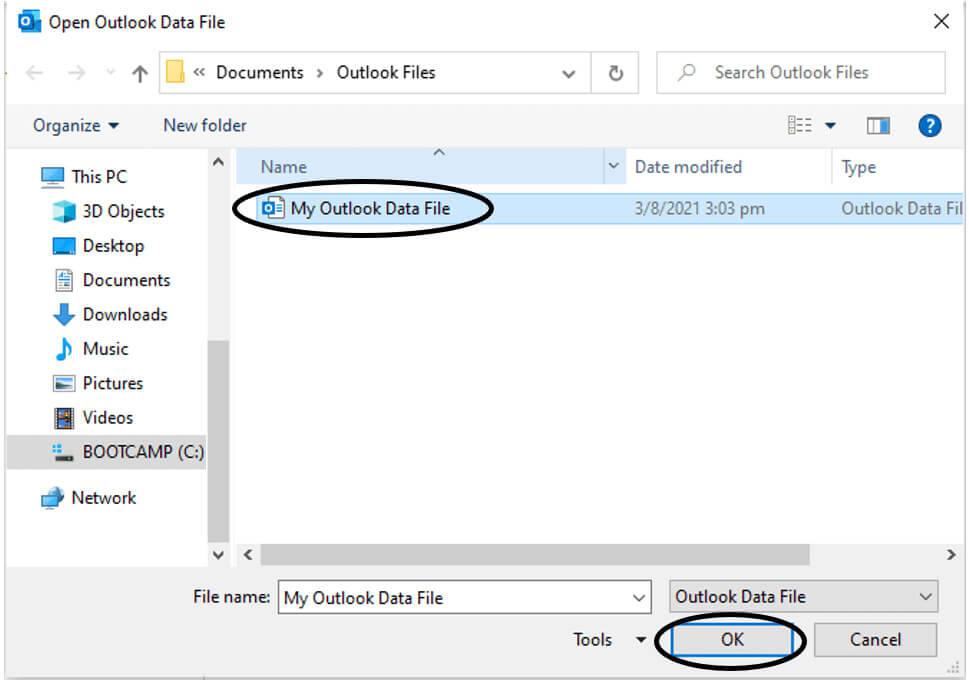This screenshot has width=969, height=680.
Task: Expand the address bar history dropdown
Action: pyautogui.click(x=569, y=74)
